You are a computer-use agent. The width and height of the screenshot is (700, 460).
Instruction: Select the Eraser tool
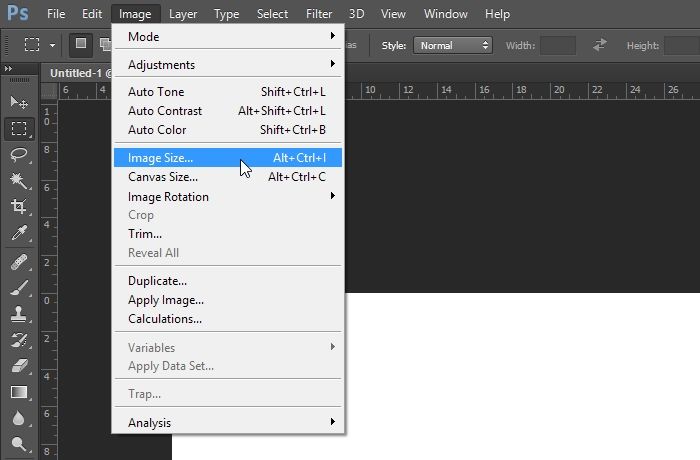[x=19, y=366]
